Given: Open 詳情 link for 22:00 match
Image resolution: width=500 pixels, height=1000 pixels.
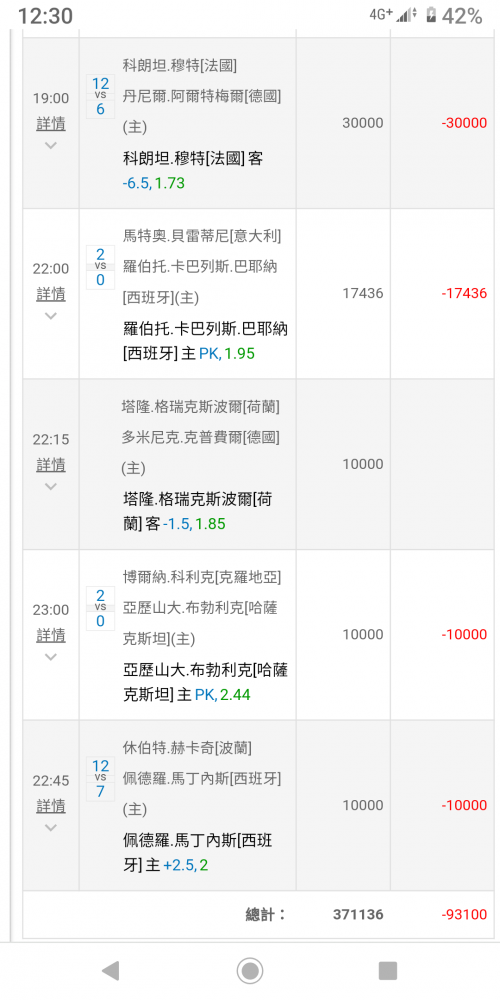Looking at the screenshot, I should 51,294.
